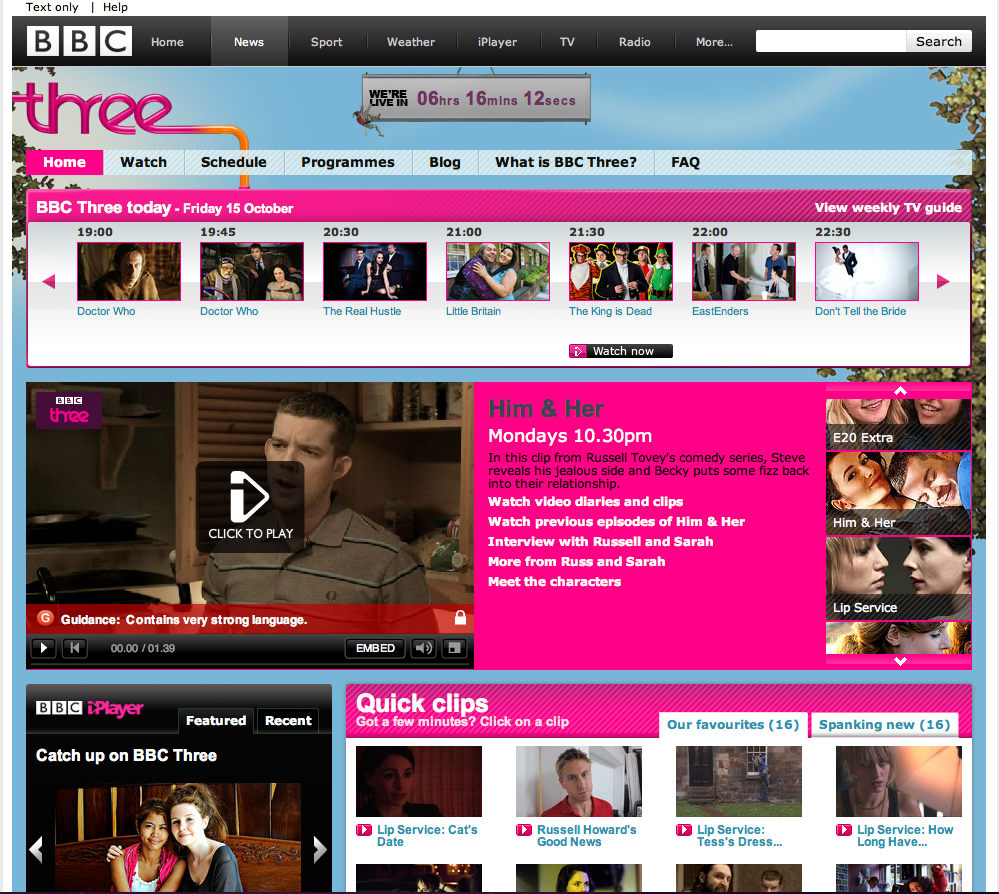The height and width of the screenshot is (894, 999).
Task: Open the 20:30 Real Hustle thumbnail
Action: click(x=374, y=270)
